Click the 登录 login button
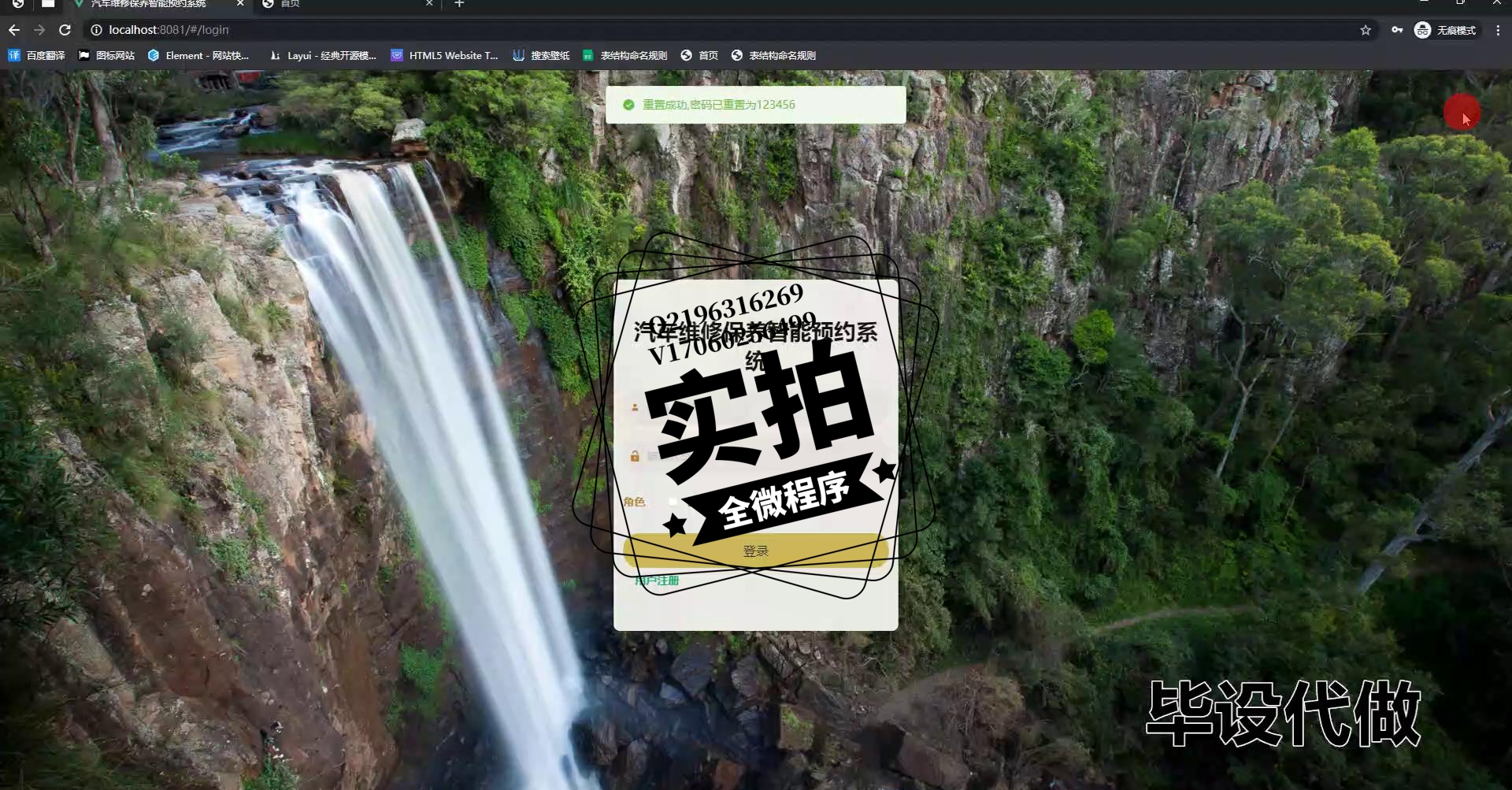 (755, 551)
